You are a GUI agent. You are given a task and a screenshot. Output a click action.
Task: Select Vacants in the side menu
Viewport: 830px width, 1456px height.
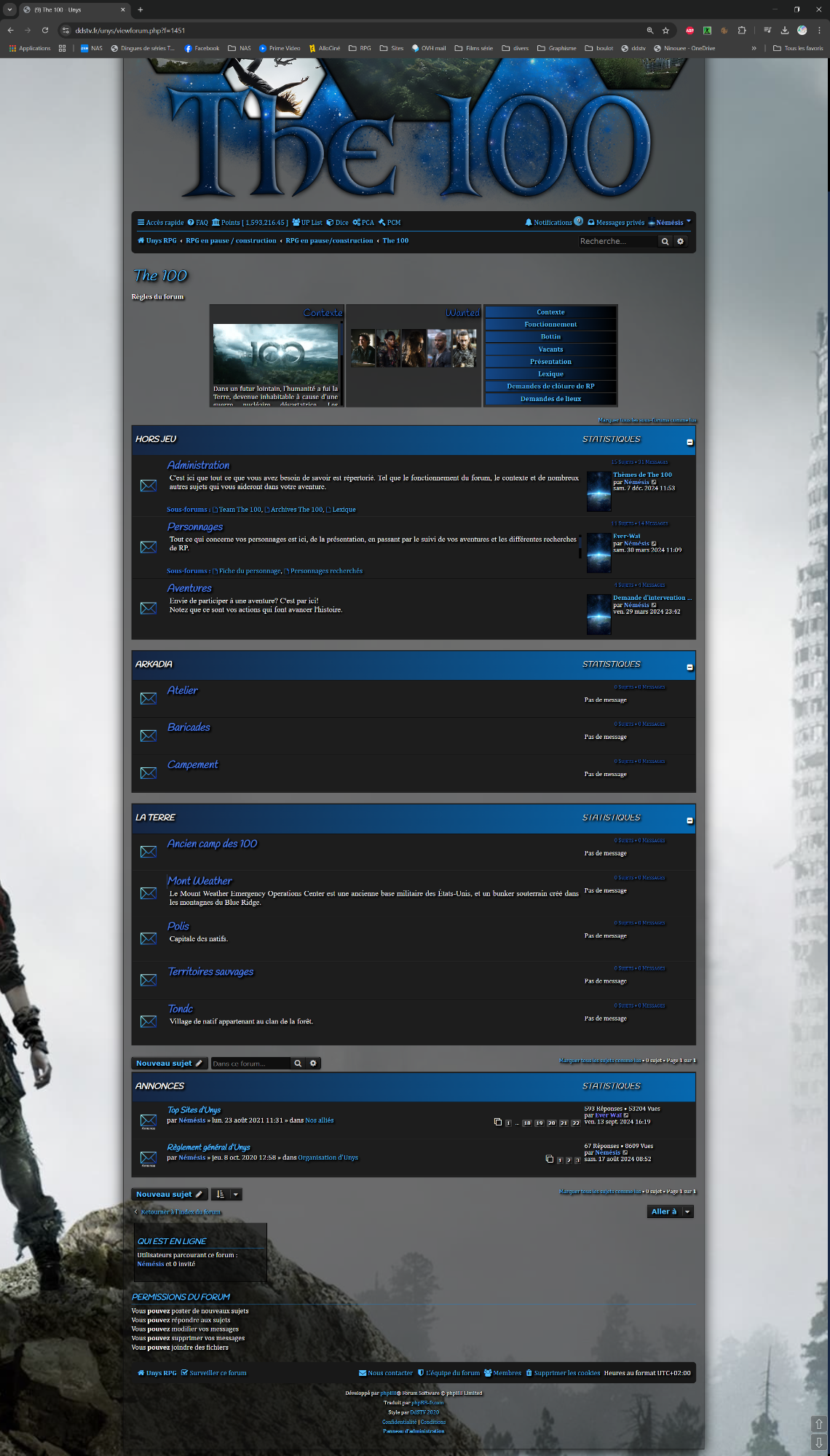tap(551, 349)
